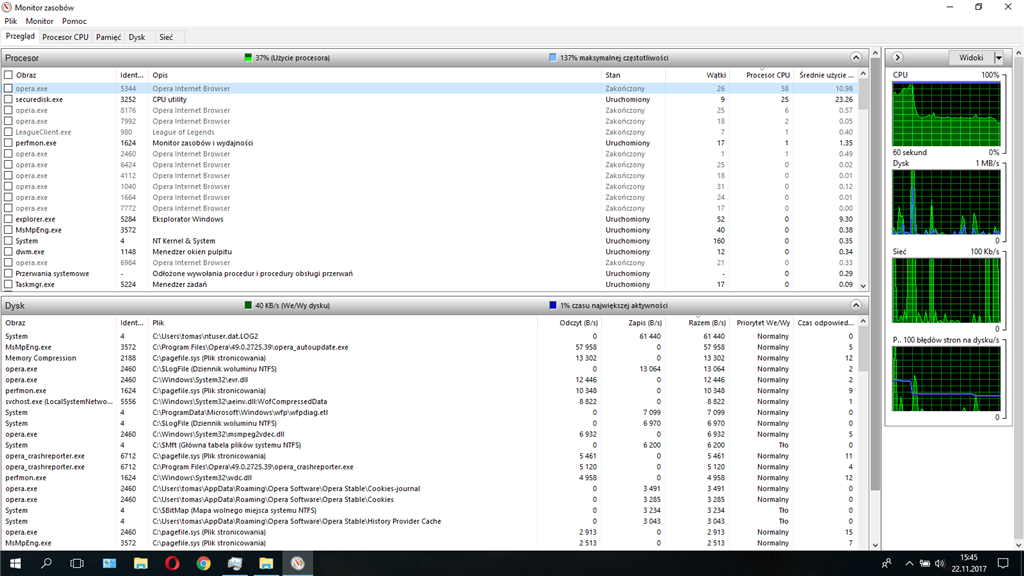This screenshot has width=1024, height=576.
Task: Switch to the Sieć tab
Action: (166, 37)
